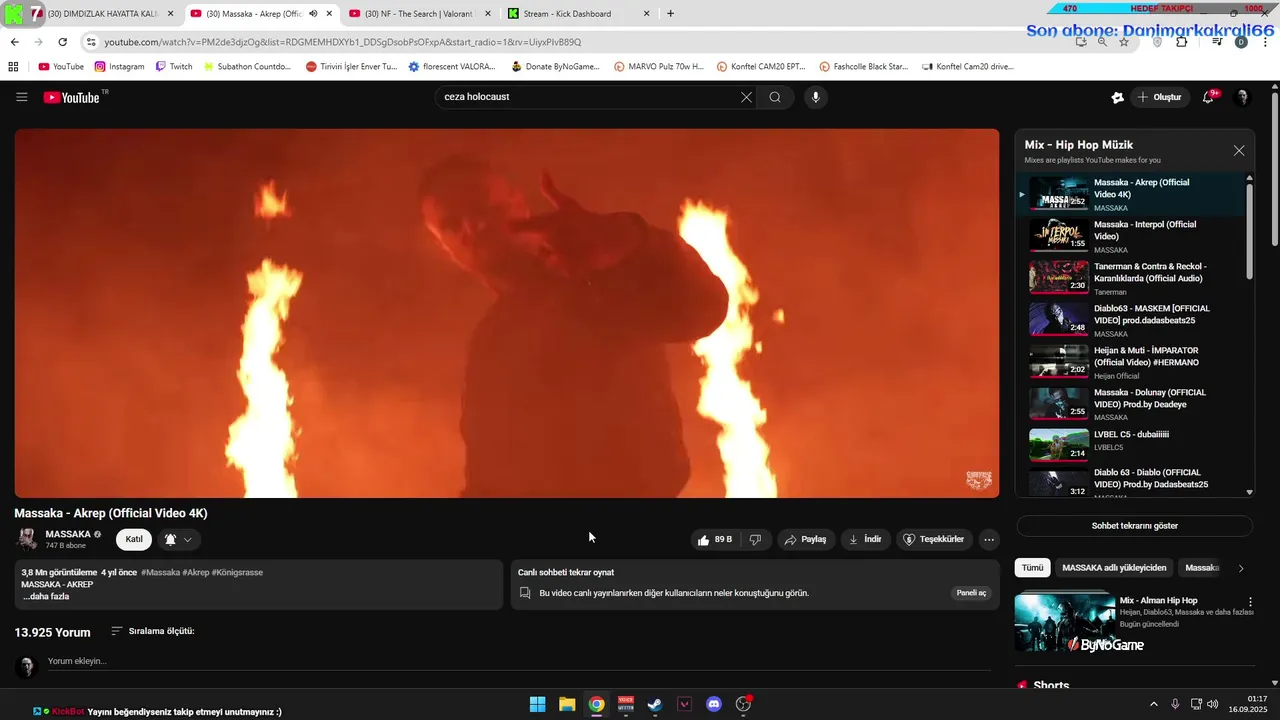The image size is (1280, 720).
Task: Select MASSAKA adlı yükleyiciden filter chip
Action: [x=1114, y=568]
